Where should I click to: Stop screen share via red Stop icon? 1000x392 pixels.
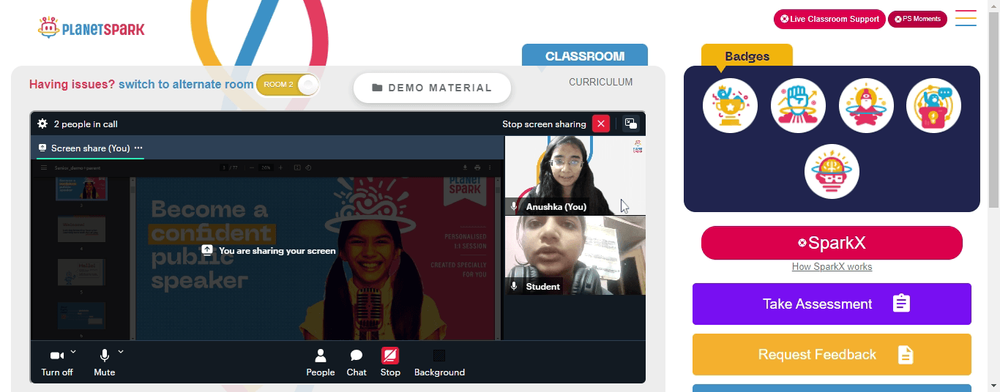(x=390, y=356)
